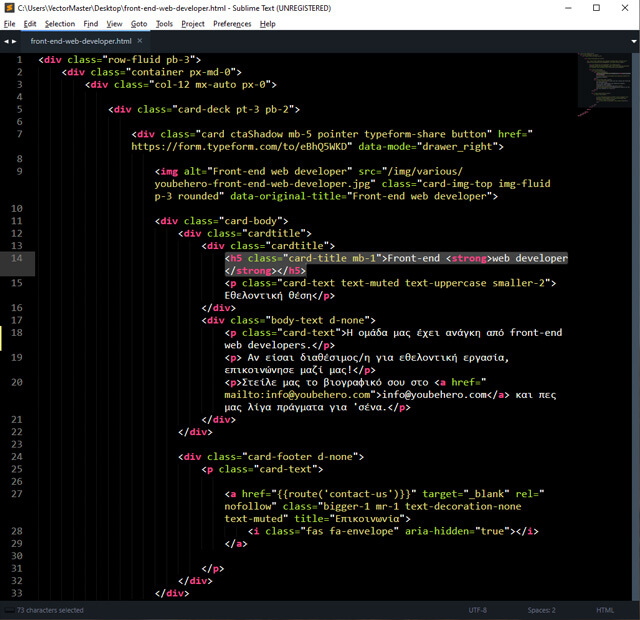Click the typeform.com URL in the code

(x=239, y=147)
